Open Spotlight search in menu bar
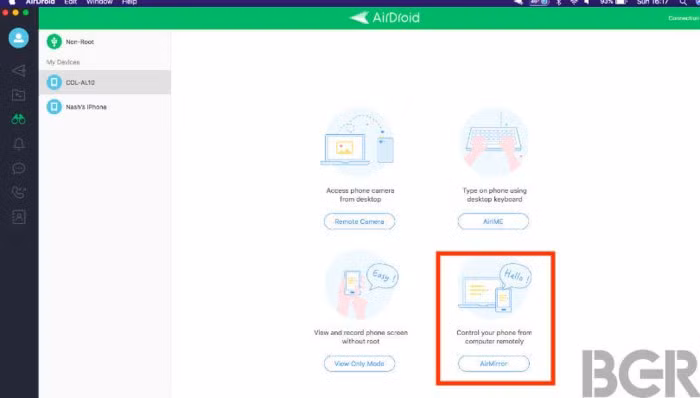The width and height of the screenshot is (700, 398). tap(683, 2)
